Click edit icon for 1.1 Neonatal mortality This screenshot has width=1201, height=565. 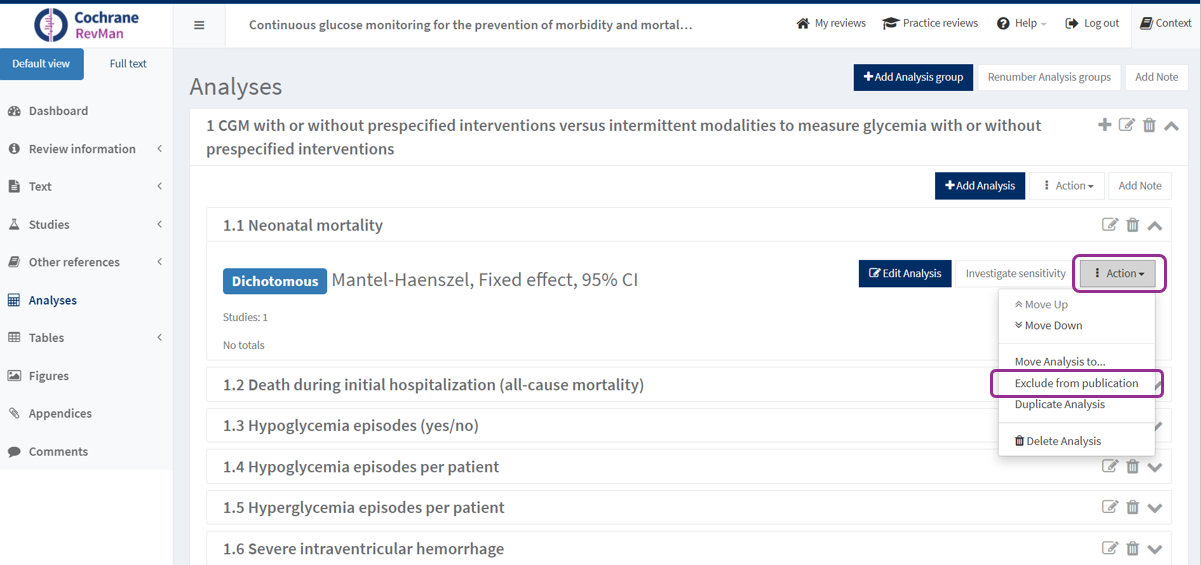click(1110, 225)
